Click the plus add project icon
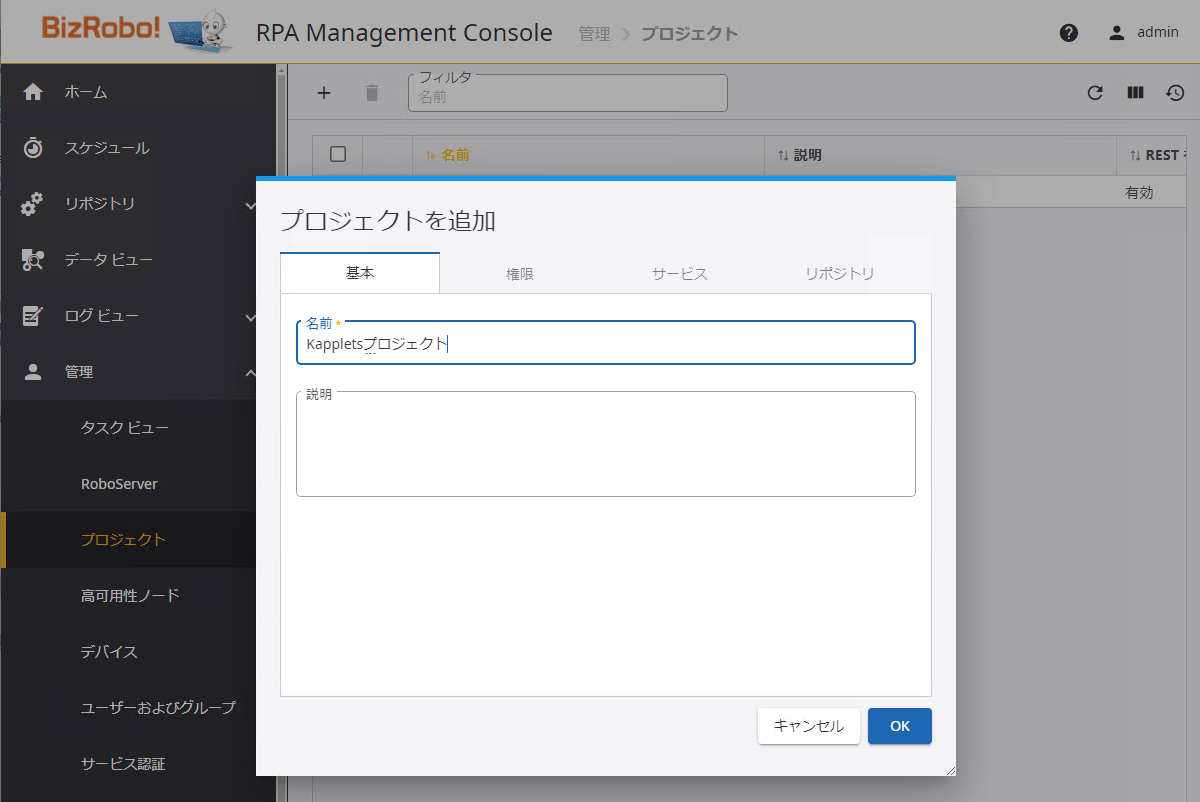 324,93
